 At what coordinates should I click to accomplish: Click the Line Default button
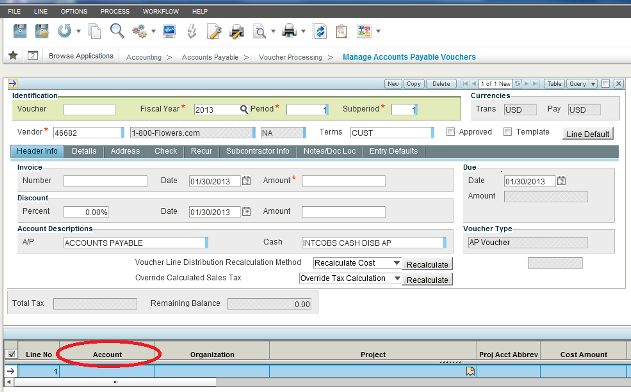[x=588, y=134]
